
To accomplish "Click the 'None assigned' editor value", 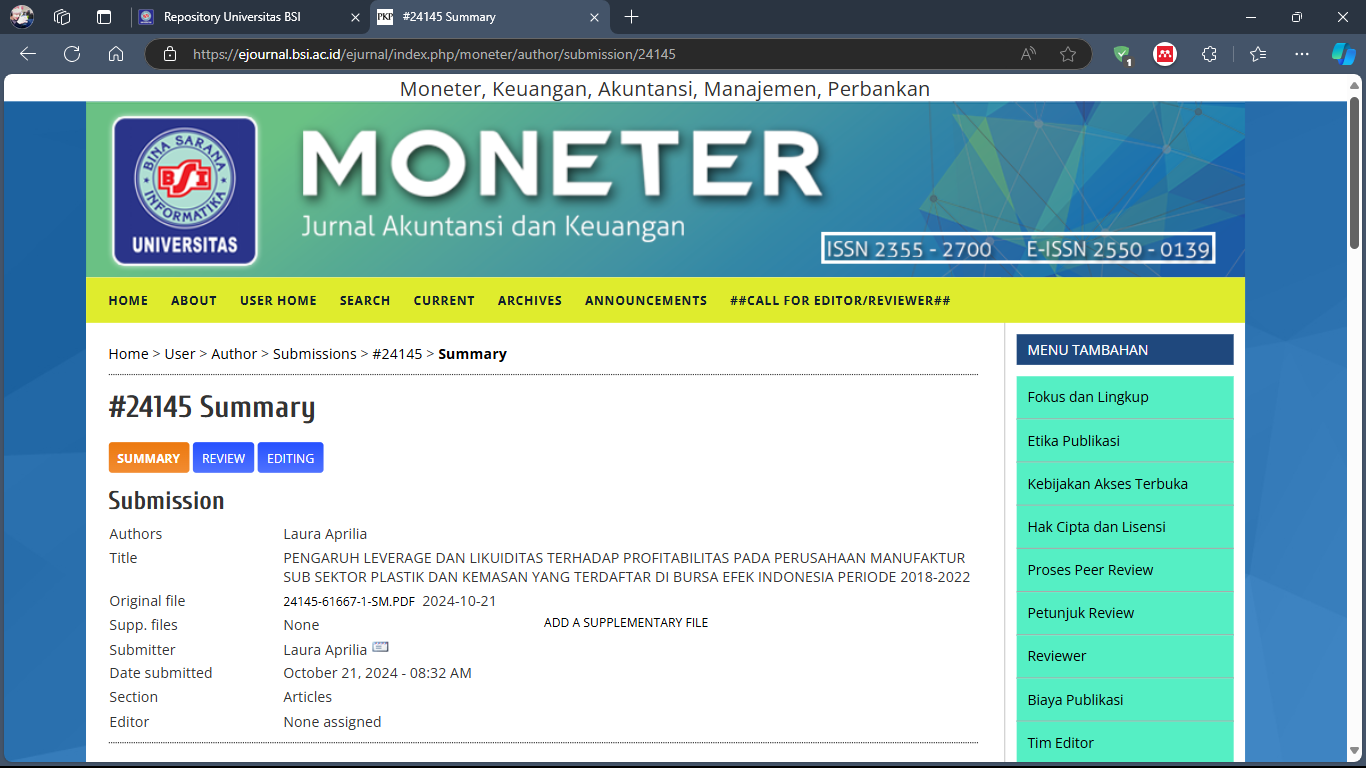I will click(332, 722).
